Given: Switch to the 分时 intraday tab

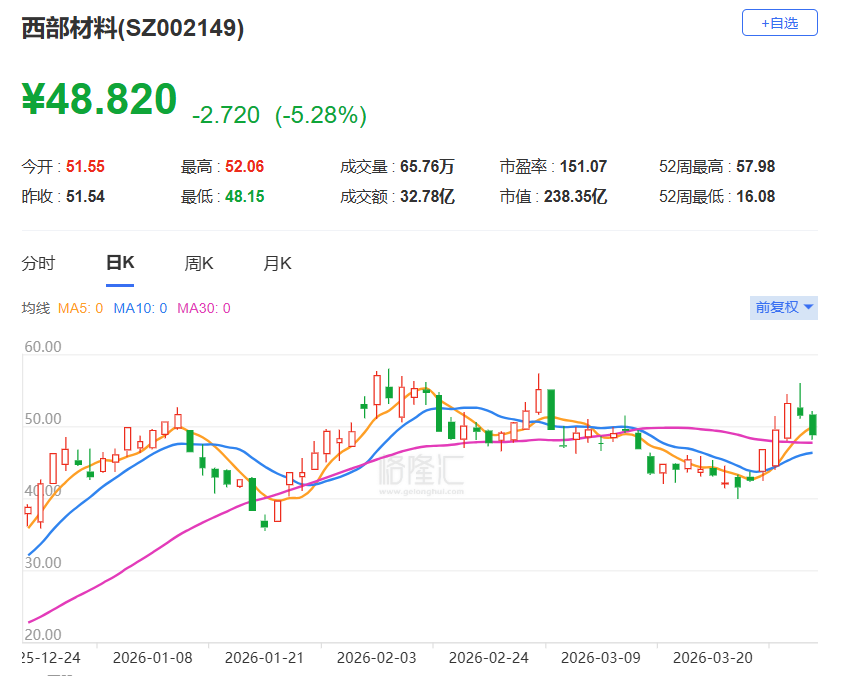Looking at the screenshot, I should coord(39,264).
